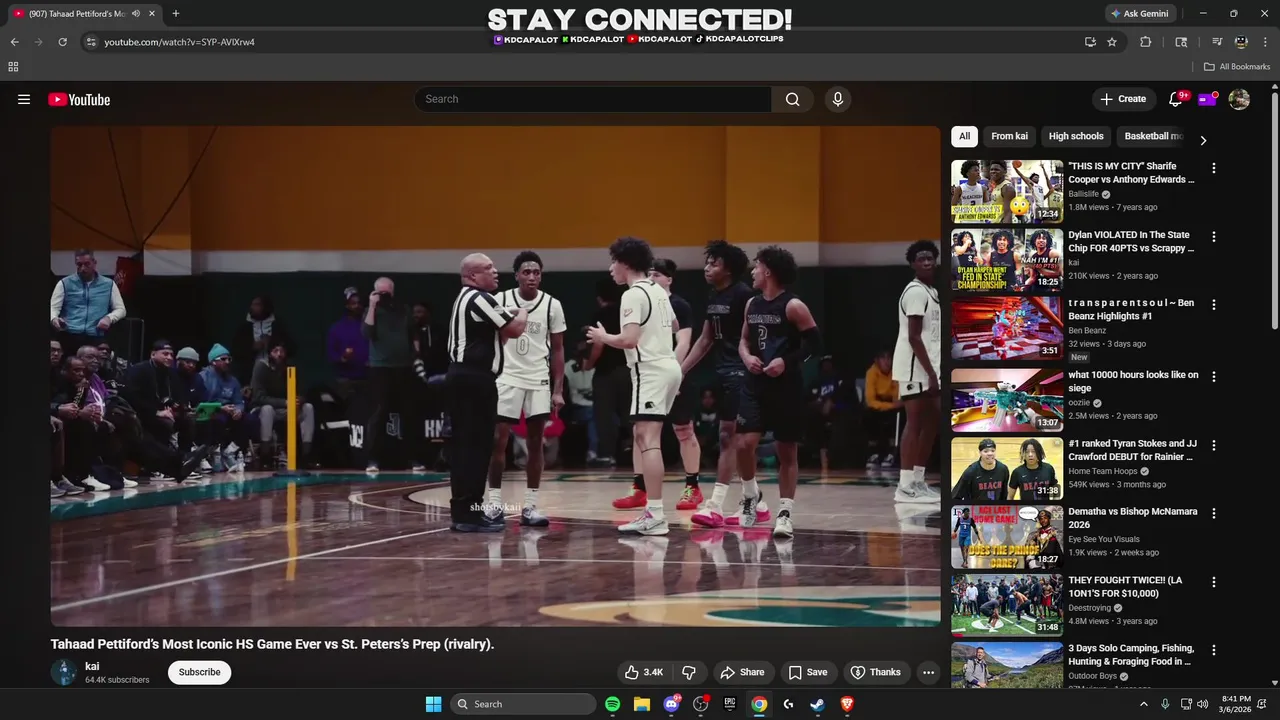Image resolution: width=1280 pixels, height=720 pixels.
Task: Open volume control in system tray
Action: [1203, 704]
